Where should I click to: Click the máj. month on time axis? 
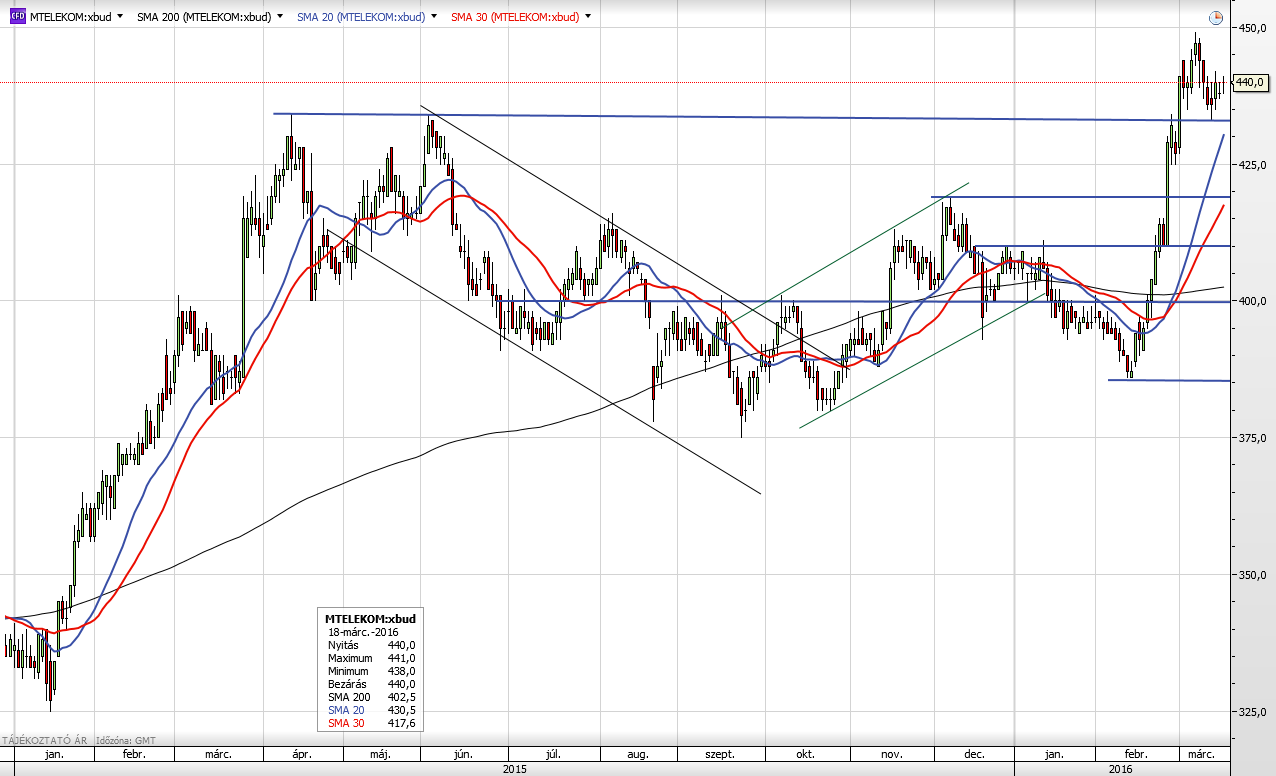379,754
